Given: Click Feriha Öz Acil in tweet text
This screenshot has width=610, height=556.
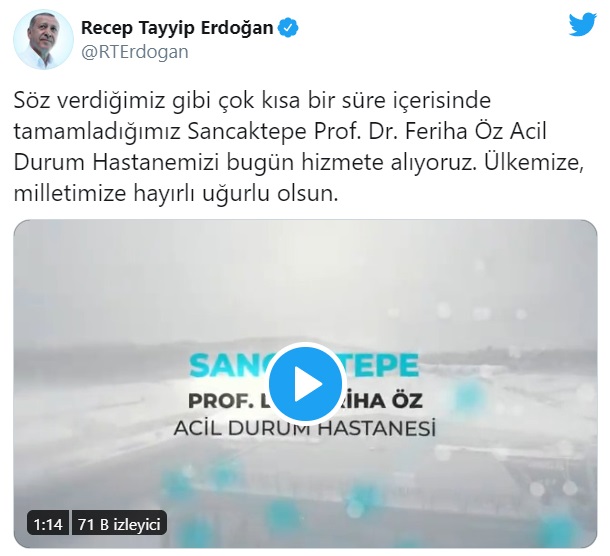Looking at the screenshot, I should [x=476, y=131].
